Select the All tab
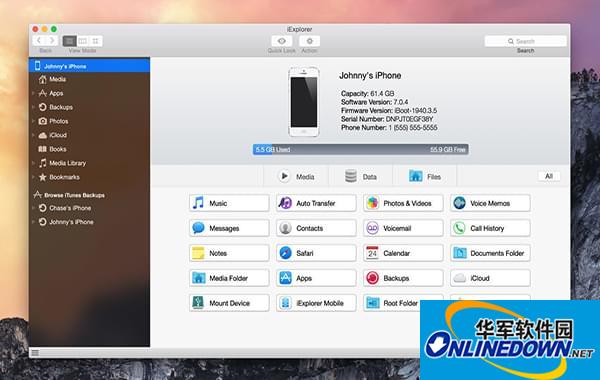Screen dimensions: 600x380 pos(549,176)
